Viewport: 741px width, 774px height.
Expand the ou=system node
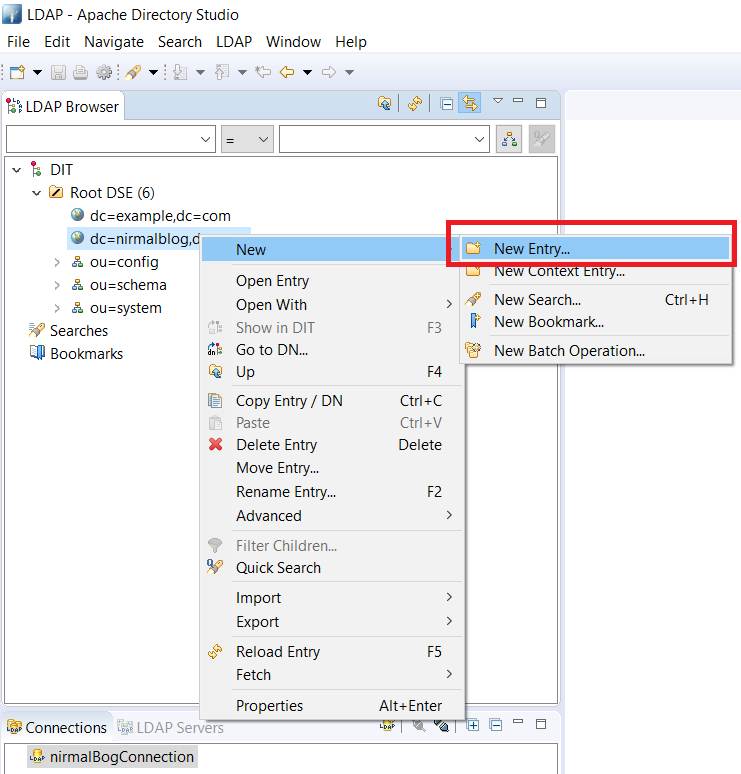pyautogui.click(x=57, y=308)
